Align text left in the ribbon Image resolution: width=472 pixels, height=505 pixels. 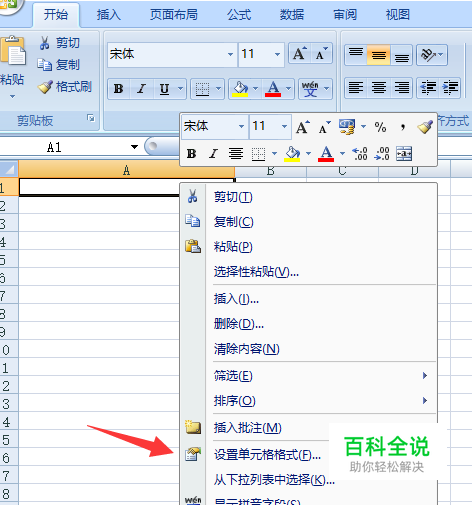[x=356, y=88]
